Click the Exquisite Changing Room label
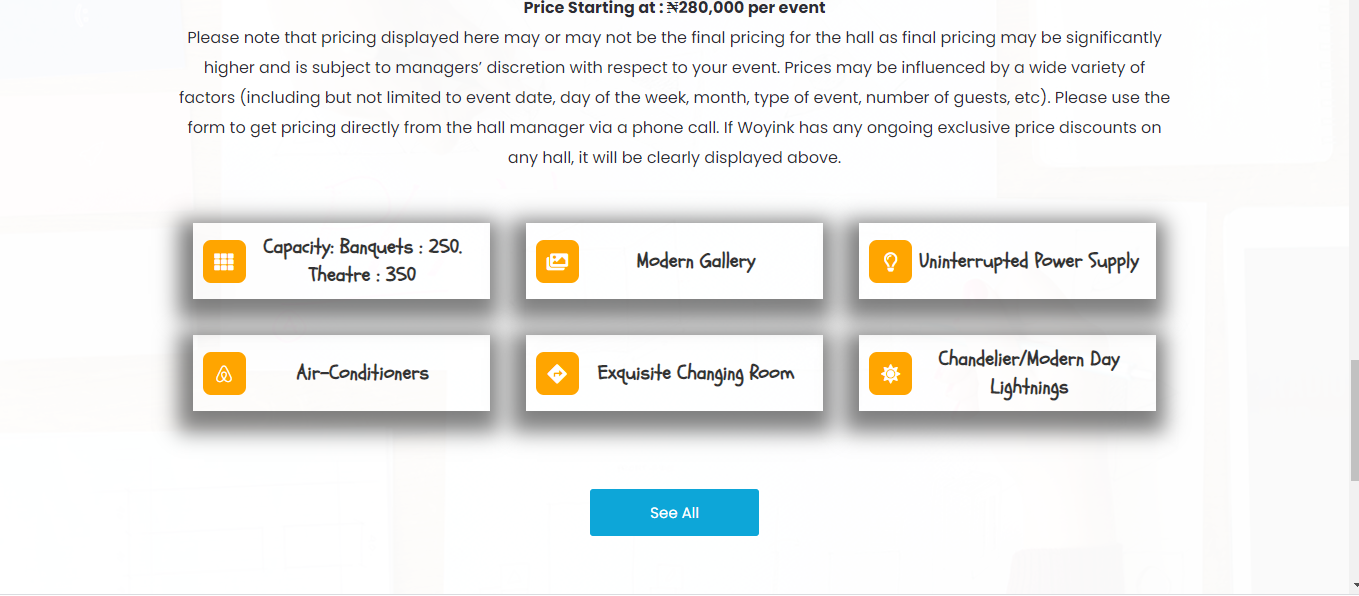 [696, 374]
